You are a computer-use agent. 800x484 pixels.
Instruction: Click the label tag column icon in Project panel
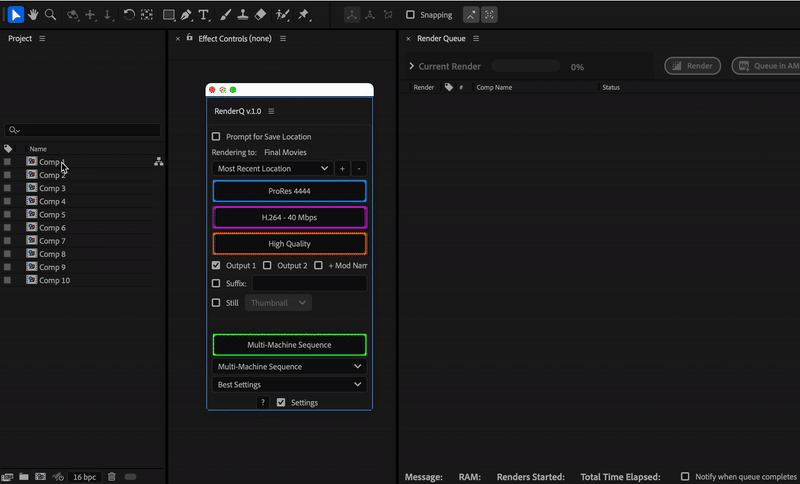click(8, 148)
